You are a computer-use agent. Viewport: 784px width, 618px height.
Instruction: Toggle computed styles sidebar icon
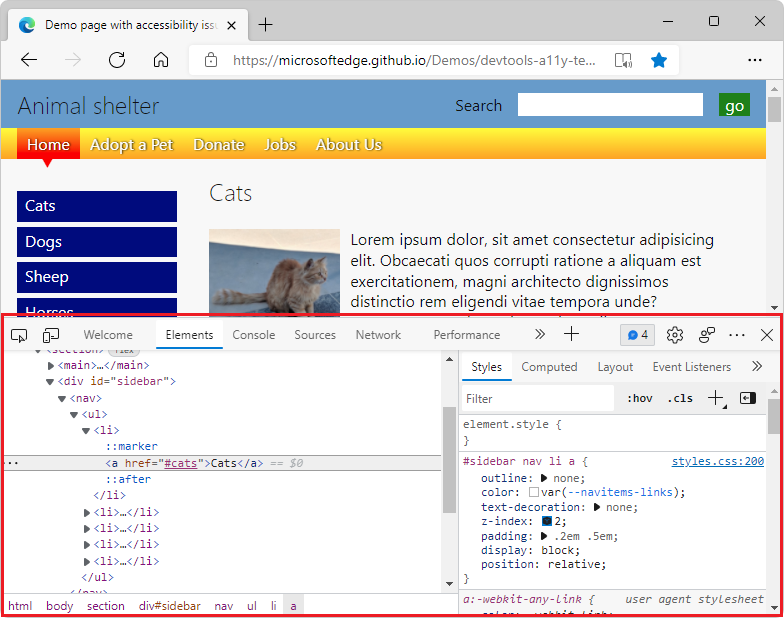748,398
